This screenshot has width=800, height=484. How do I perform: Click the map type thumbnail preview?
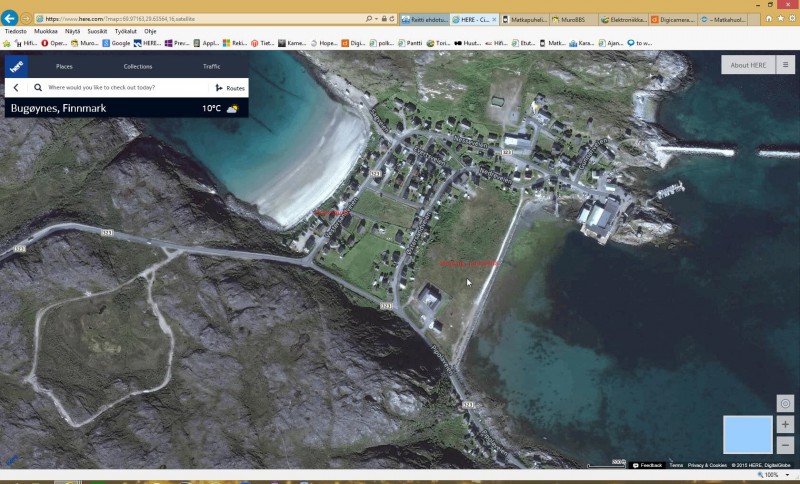(747, 435)
